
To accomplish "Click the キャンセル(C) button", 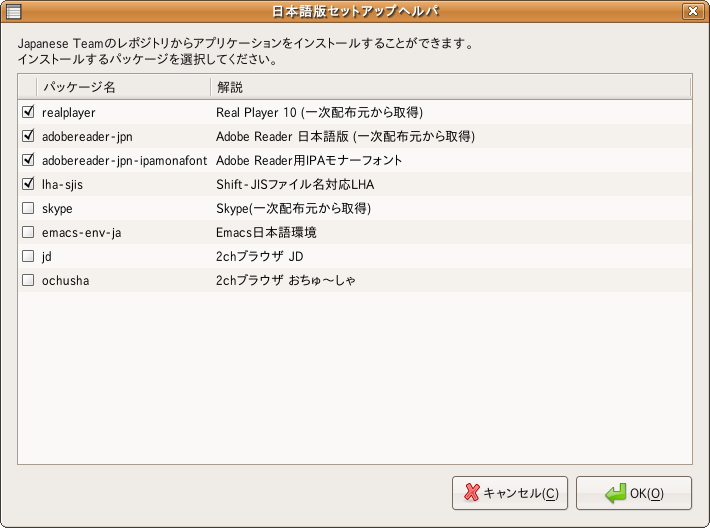I will click(x=510, y=493).
